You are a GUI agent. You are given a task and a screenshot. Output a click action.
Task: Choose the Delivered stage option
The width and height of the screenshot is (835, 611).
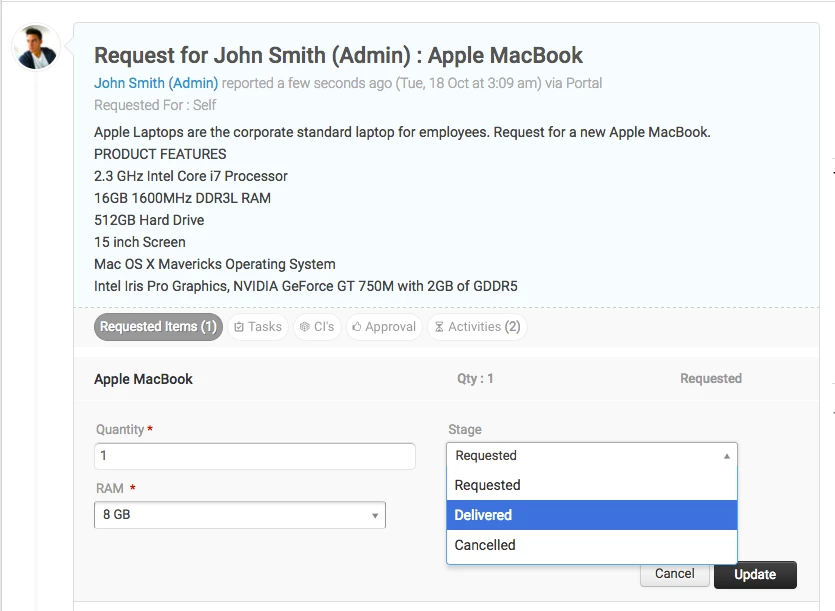592,515
